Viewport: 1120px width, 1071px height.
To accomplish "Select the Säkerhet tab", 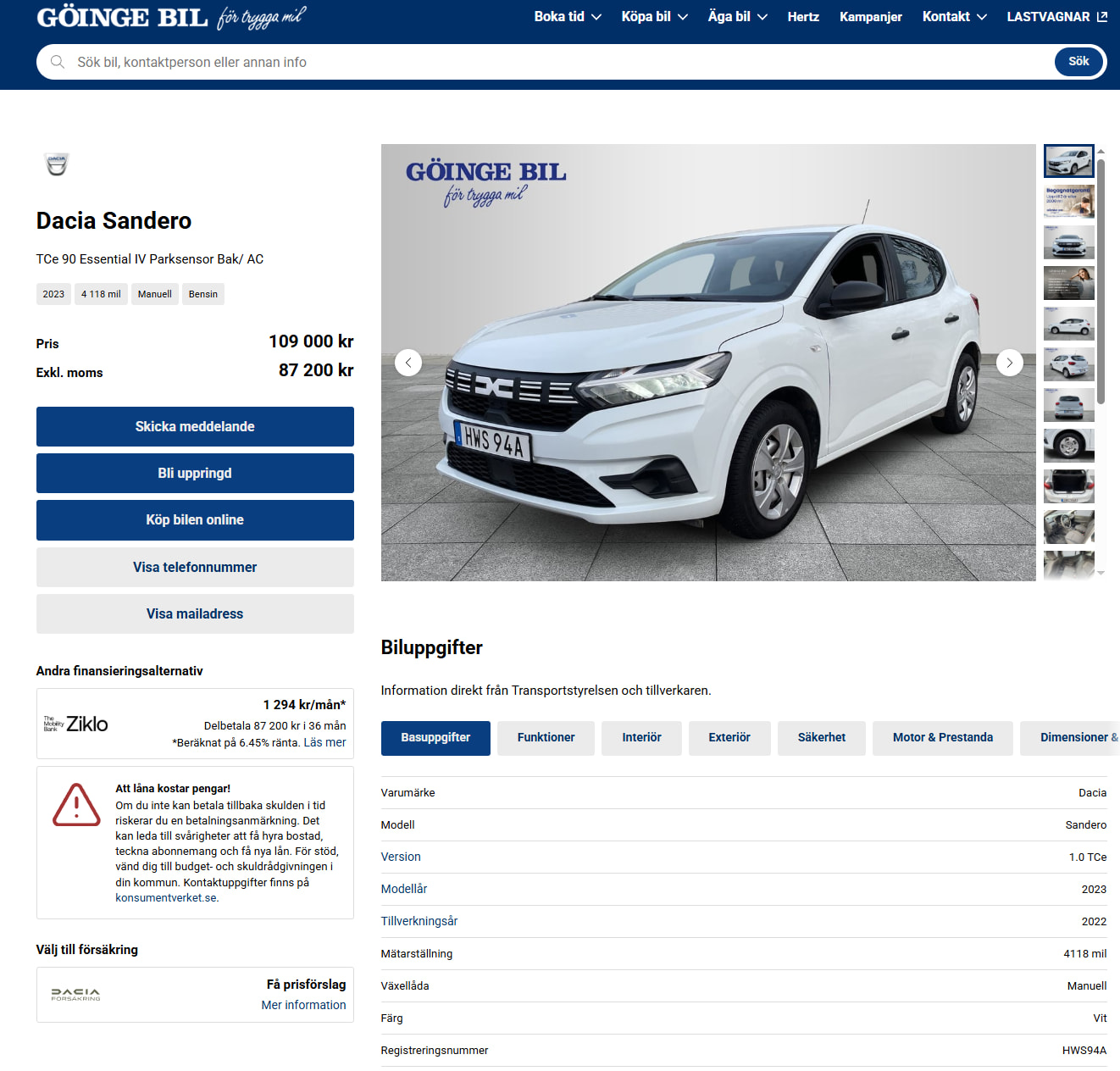I will pos(821,738).
